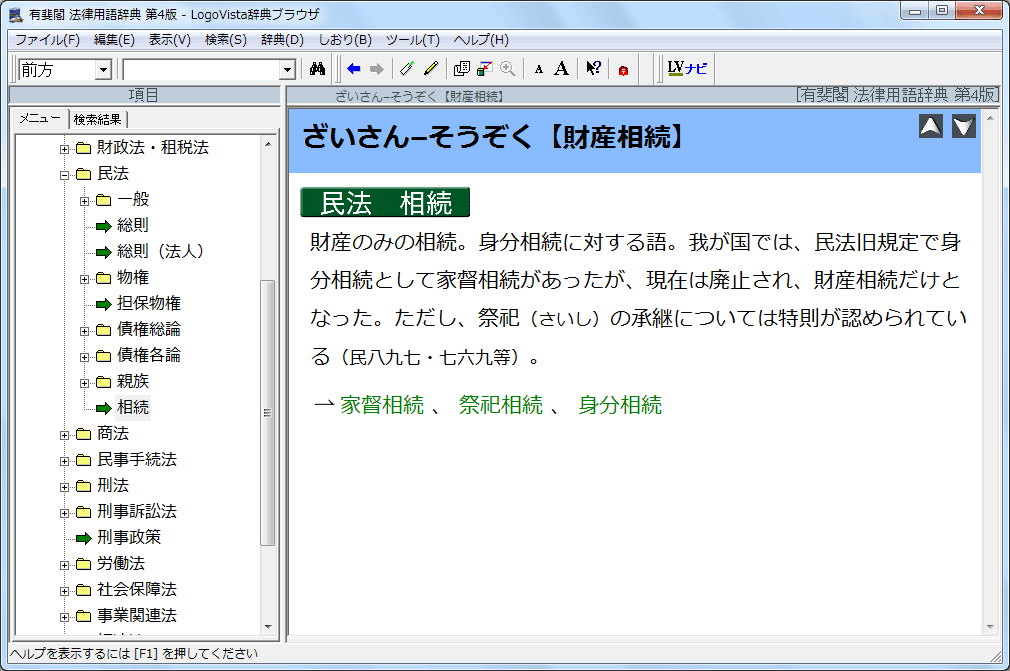Expand the 商法 tree folder
The height and width of the screenshot is (671, 1010).
point(65,434)
